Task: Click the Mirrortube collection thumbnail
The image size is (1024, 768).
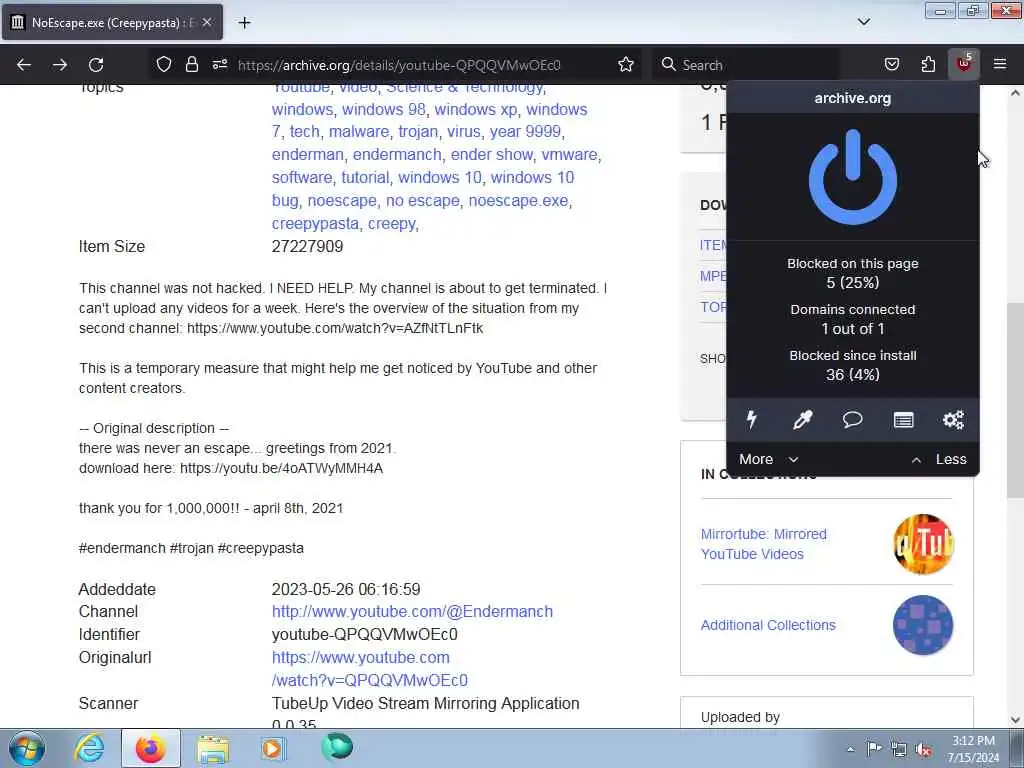Action: coord(923,544)
